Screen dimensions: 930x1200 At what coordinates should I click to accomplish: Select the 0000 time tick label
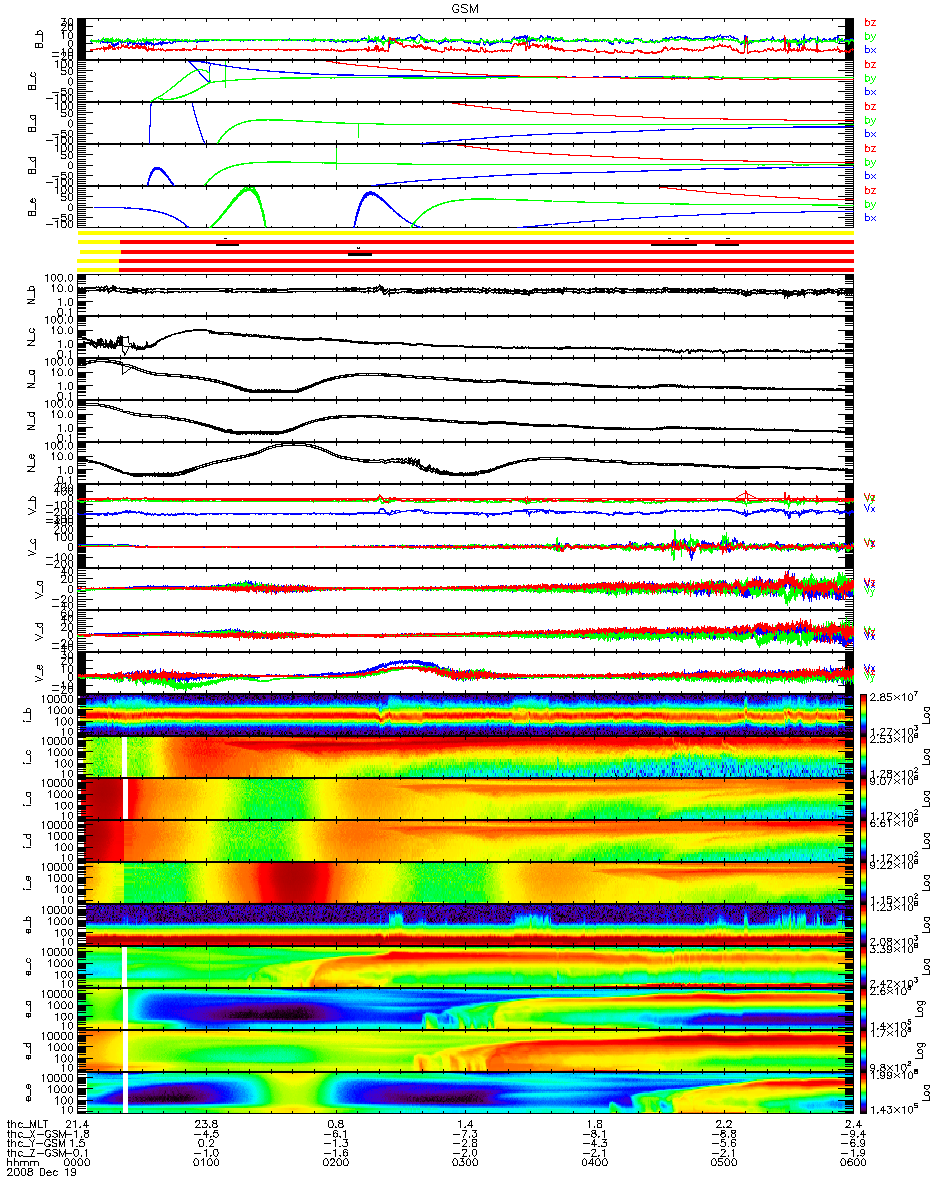[76, 1162]
